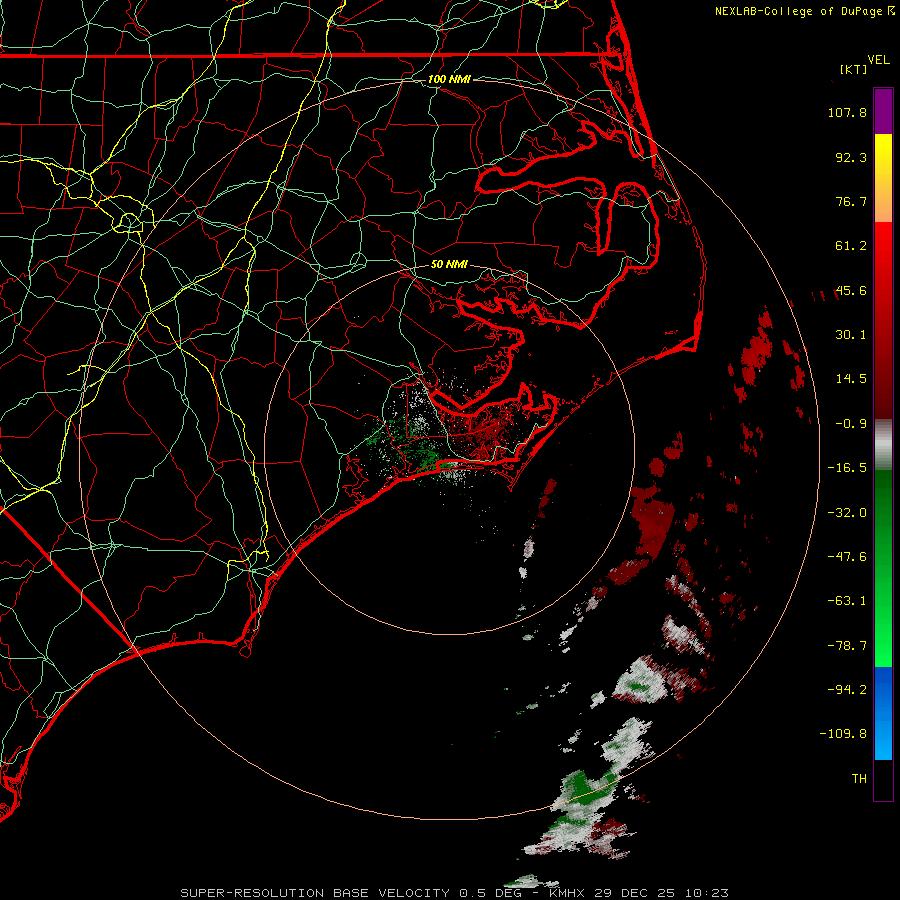
Task: Click the 30.1 legend value
Action: click(x=851, y=335)
